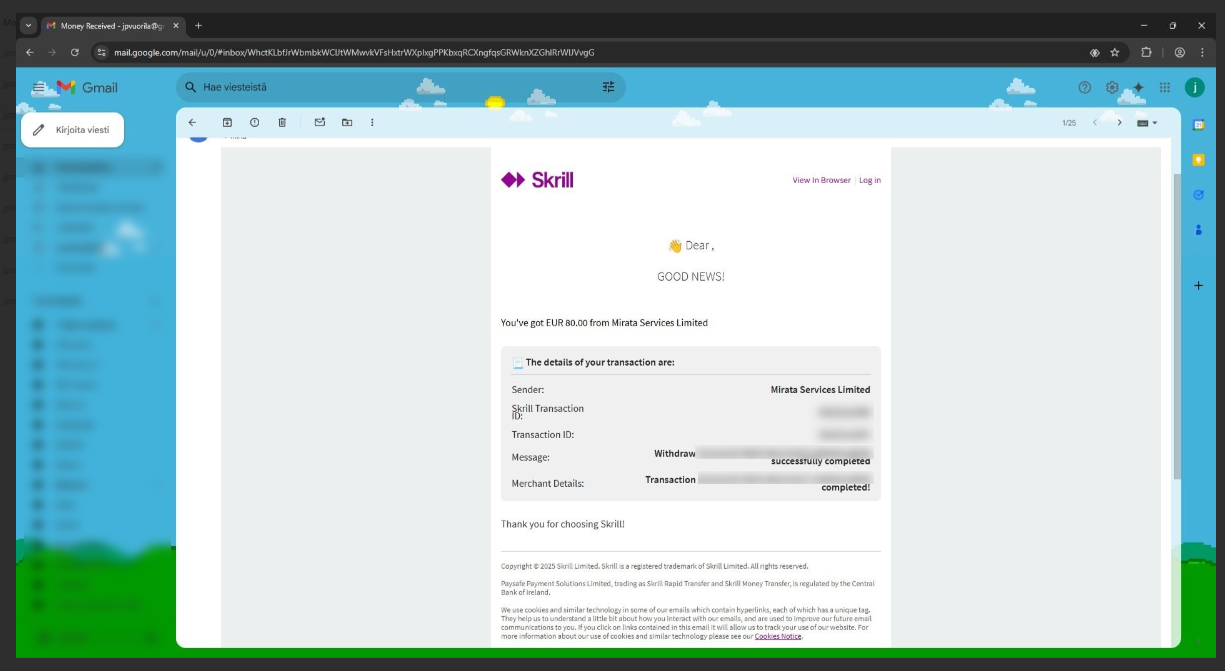Click the Log in link
The image size is (1225, 671).
coord(870,180)
